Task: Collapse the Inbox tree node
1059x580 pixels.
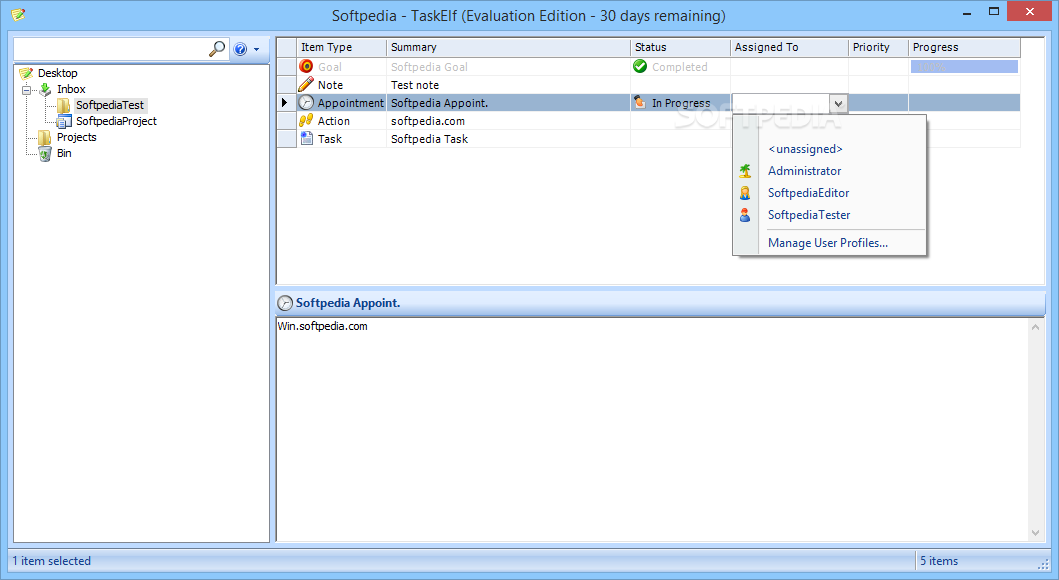Action: click(x=26, y=89)
